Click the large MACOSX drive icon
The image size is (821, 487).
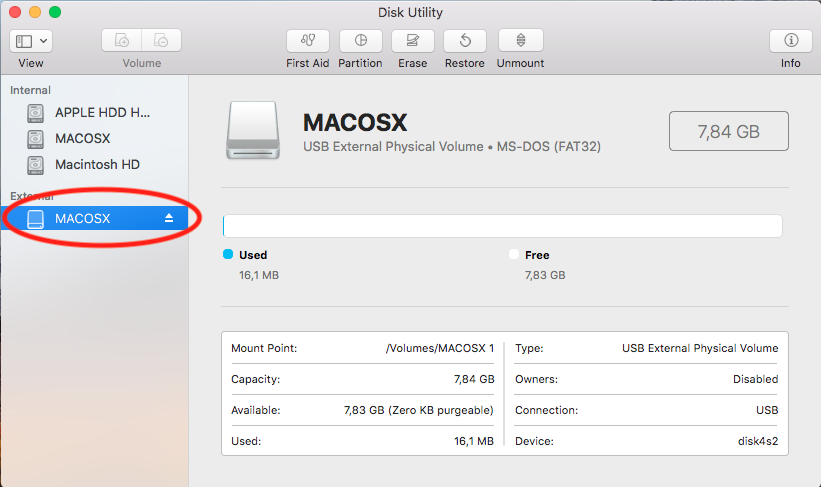coord(254,128)
